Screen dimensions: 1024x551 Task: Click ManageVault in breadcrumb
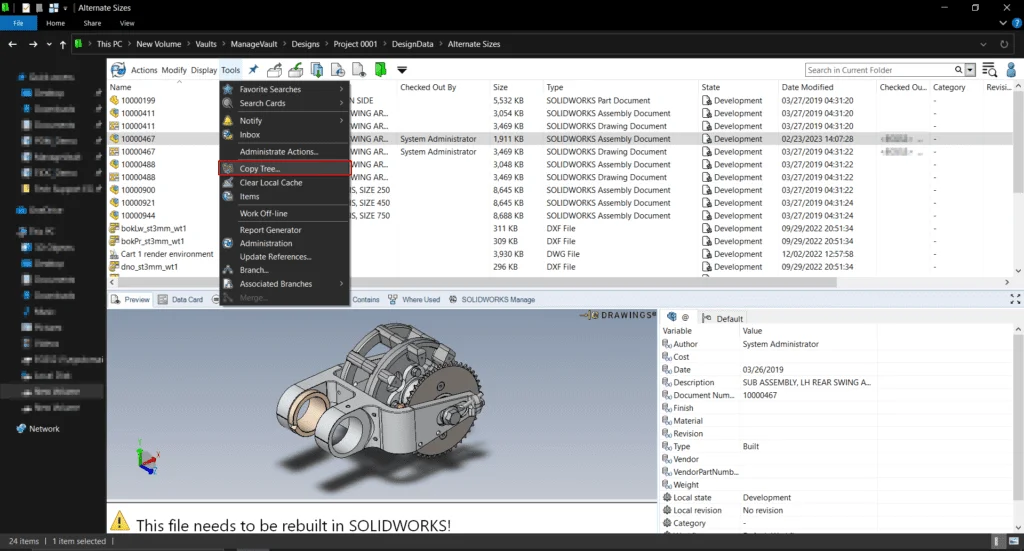click(x=253, y=44)
